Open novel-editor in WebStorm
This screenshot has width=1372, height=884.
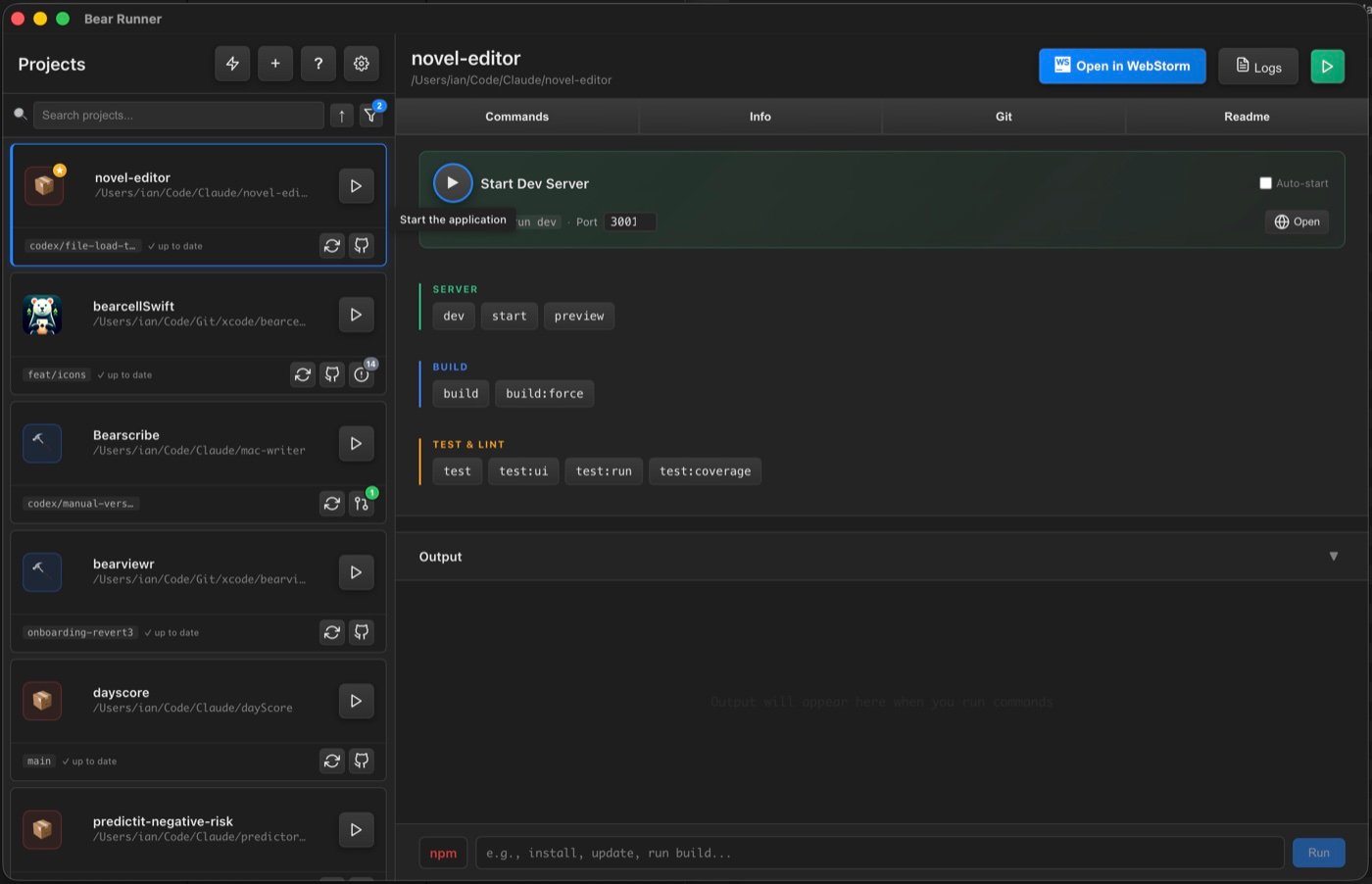pyautogui.click(x=1121, y=66)
